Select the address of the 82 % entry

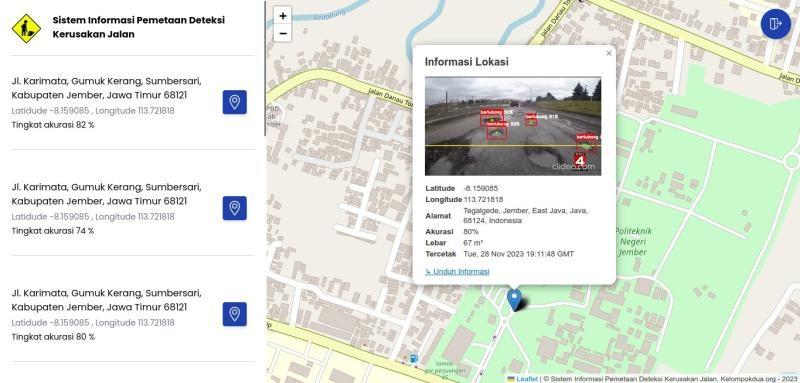107,88
